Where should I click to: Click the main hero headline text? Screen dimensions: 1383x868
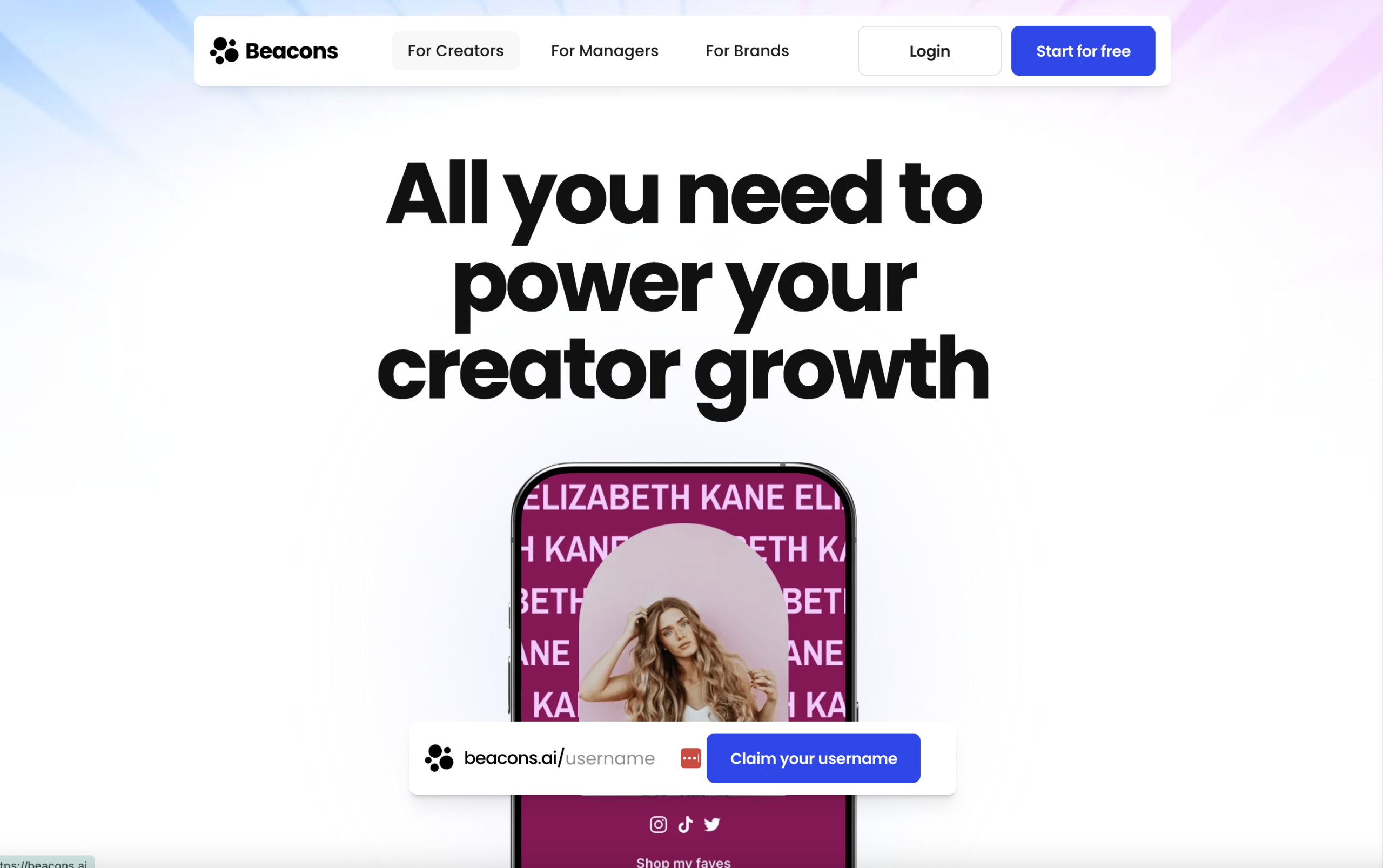[683, 281]
